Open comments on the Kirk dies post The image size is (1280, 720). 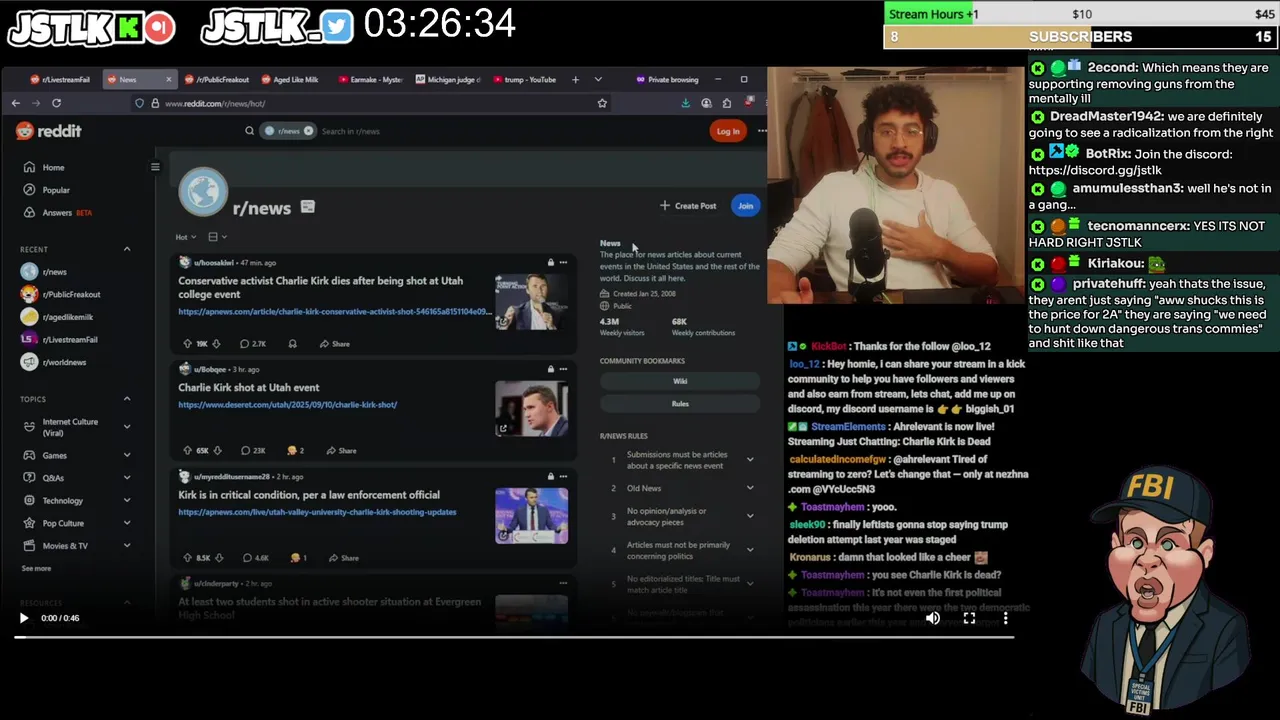[x=253, y=343]
